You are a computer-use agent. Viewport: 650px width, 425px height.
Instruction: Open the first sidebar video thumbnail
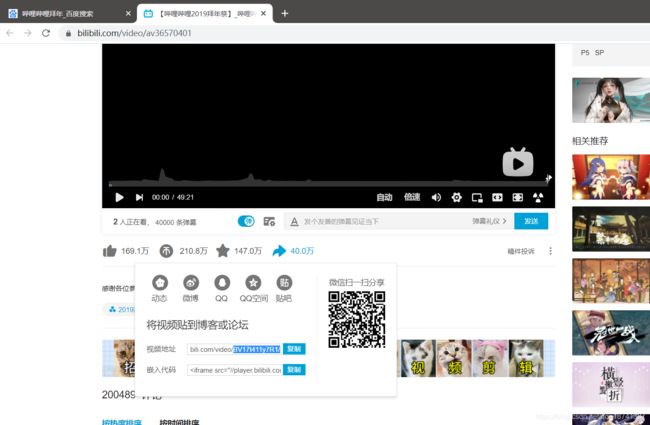(x=611, y=100)
